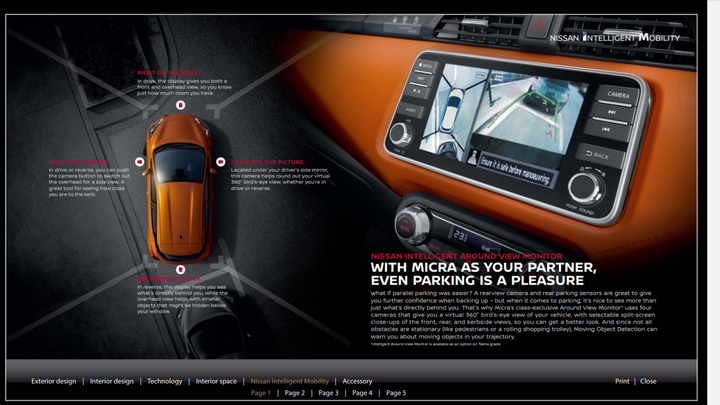Click the BACK button on the pictured head unit

click(598, 155)
